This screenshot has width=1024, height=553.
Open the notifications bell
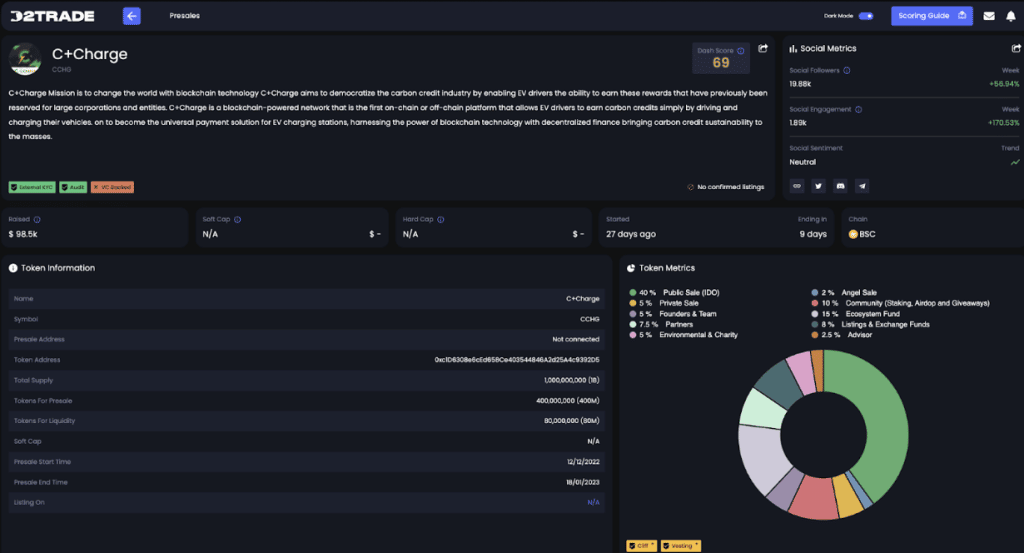pyautogui.click(x=1011, y=16)
